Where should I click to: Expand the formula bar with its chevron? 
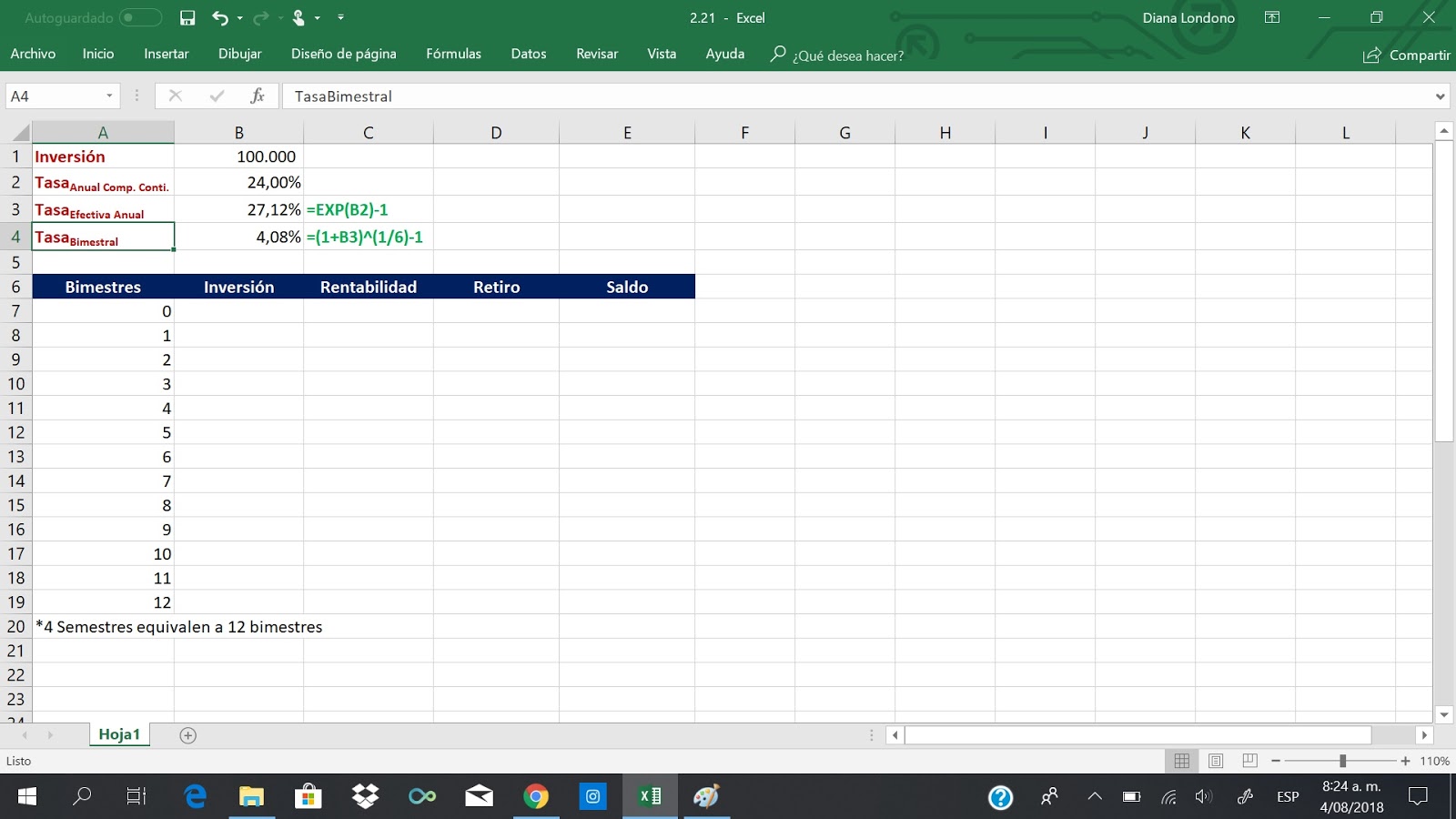pyautogui.click(x=1441, y=96)
